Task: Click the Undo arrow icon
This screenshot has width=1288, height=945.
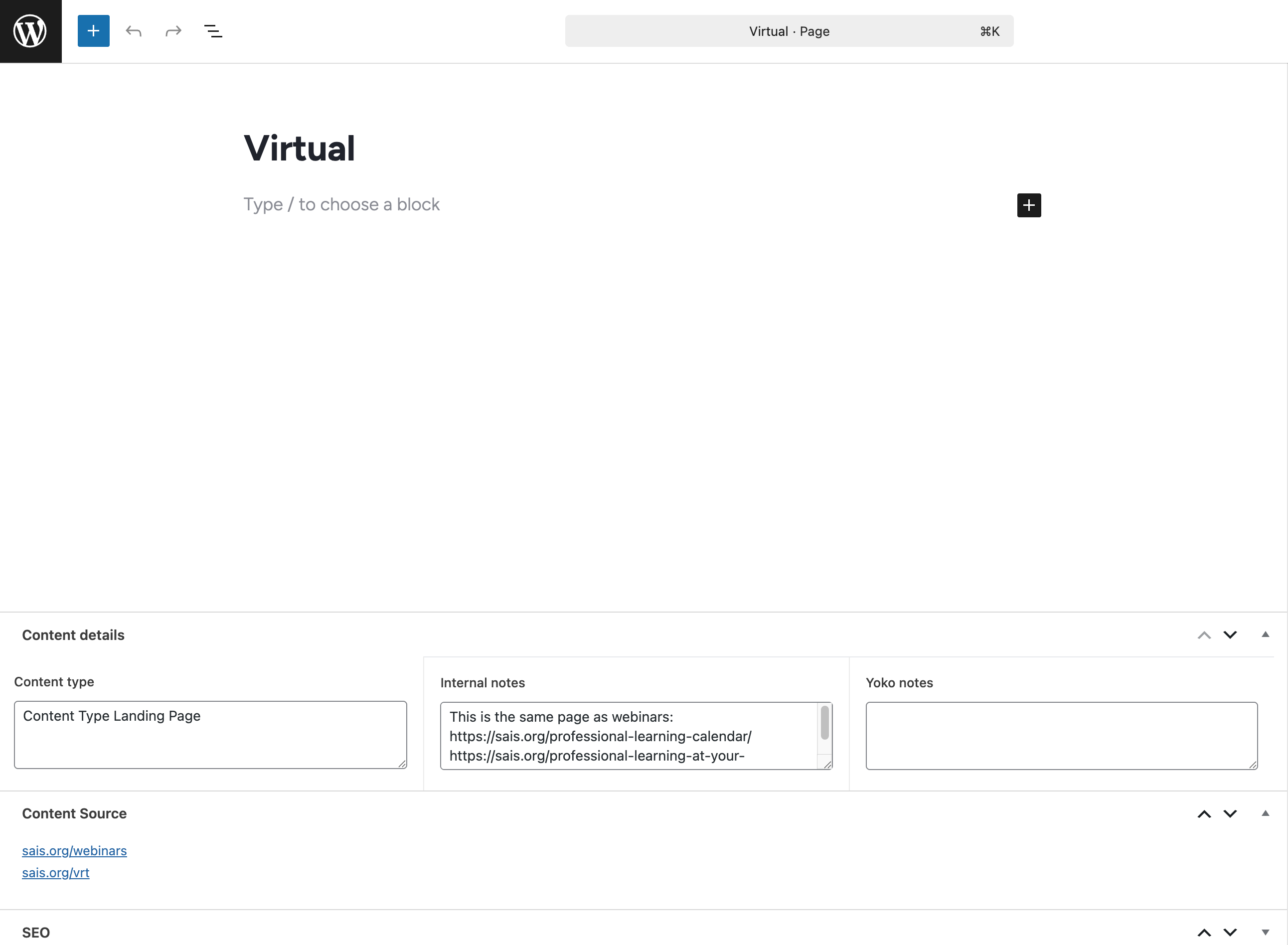Action: [x=133, y=31]
